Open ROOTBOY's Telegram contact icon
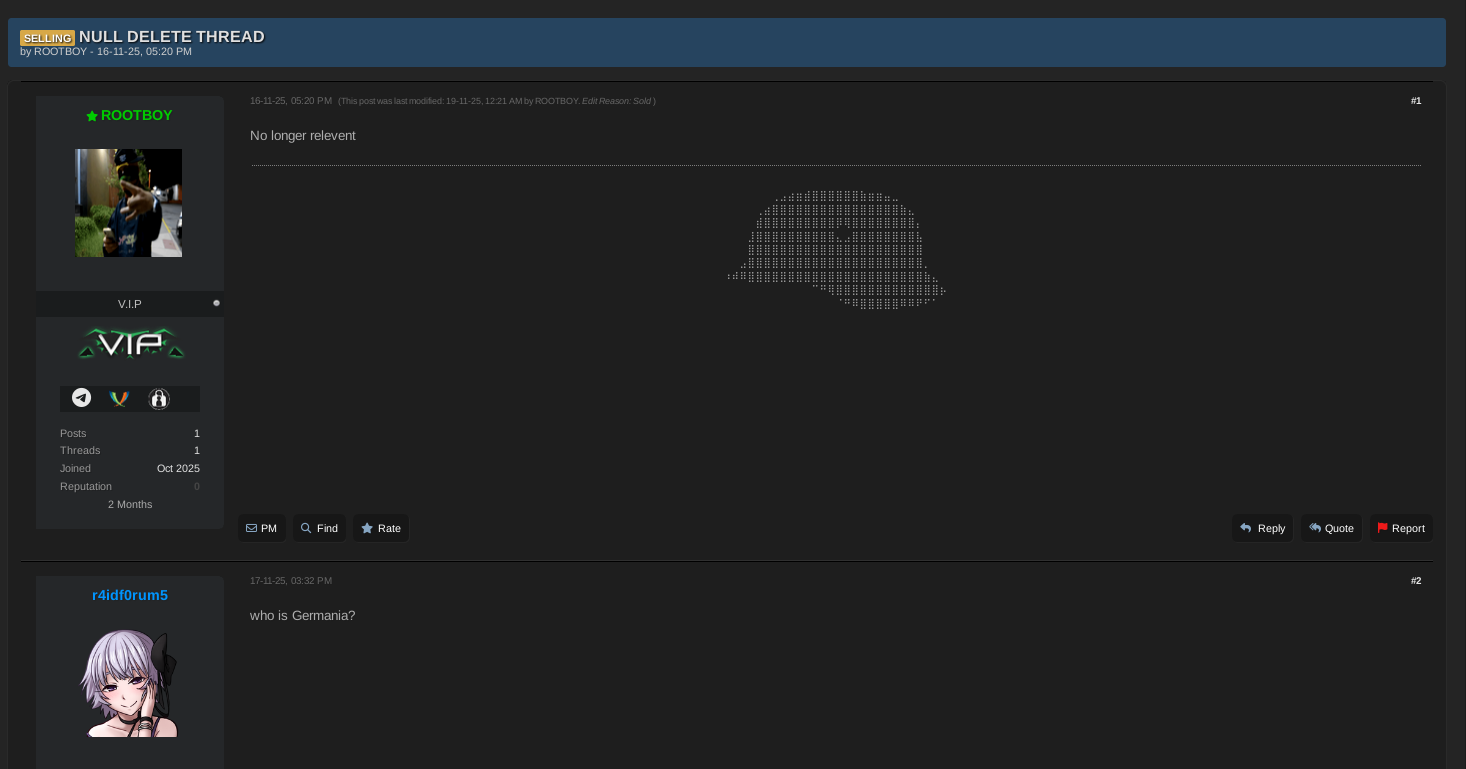 [81, 397]
